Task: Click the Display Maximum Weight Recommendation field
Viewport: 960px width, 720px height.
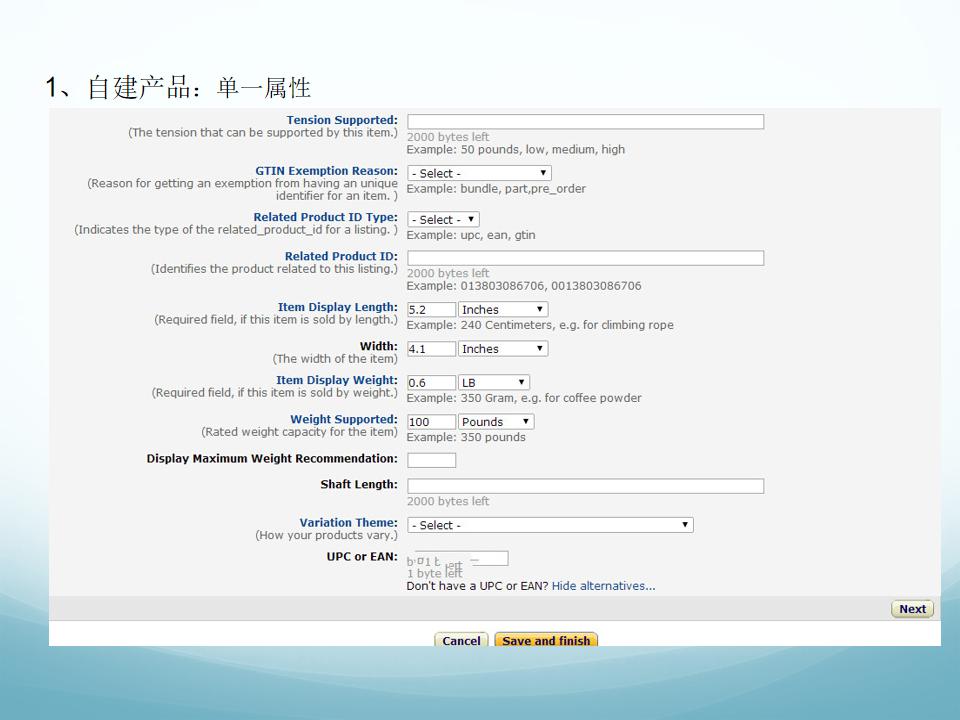Action: tap(432, 460)
